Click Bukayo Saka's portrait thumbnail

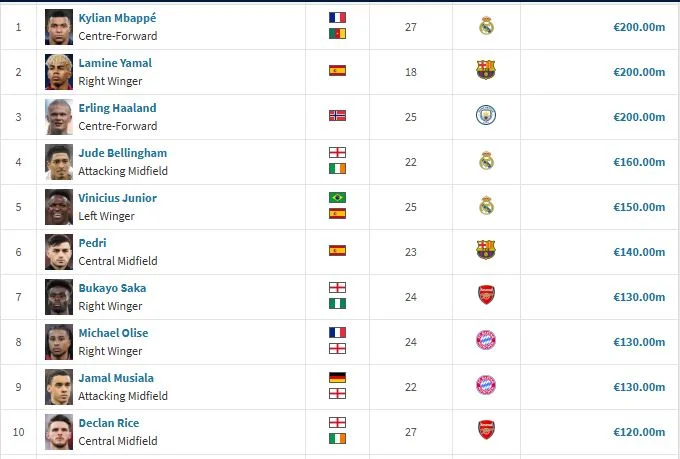click(x=59, y=296)
